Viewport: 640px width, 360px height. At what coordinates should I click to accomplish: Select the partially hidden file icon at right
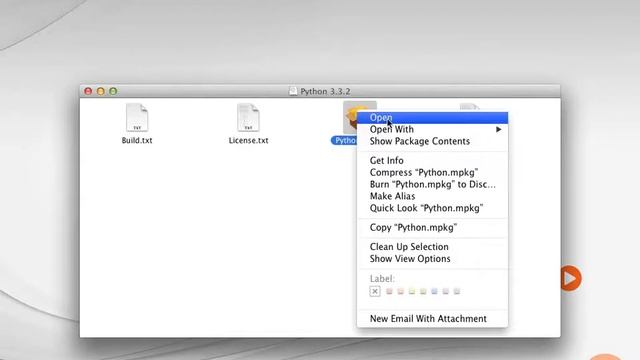pos(469,107)
